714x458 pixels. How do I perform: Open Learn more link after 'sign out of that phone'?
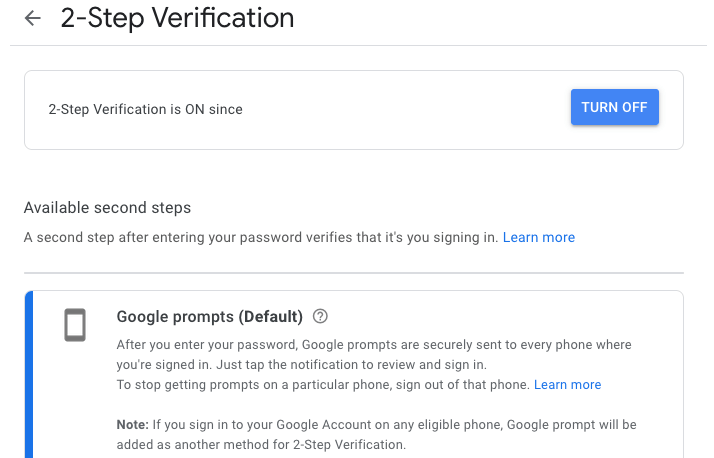coord(567,385)
